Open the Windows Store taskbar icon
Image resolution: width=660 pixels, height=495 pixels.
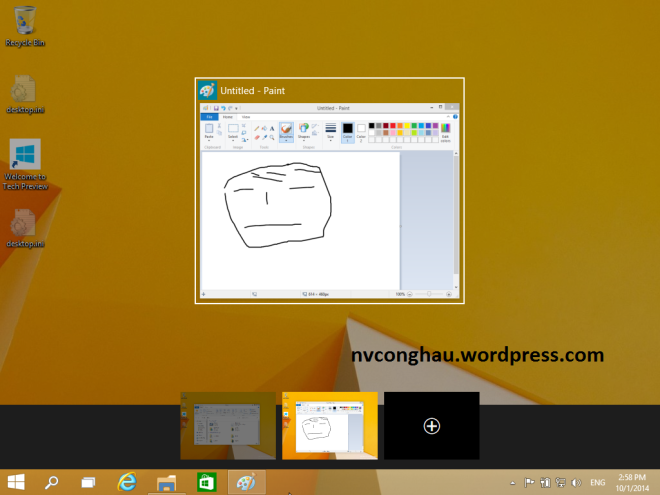[x=206, y=482]
